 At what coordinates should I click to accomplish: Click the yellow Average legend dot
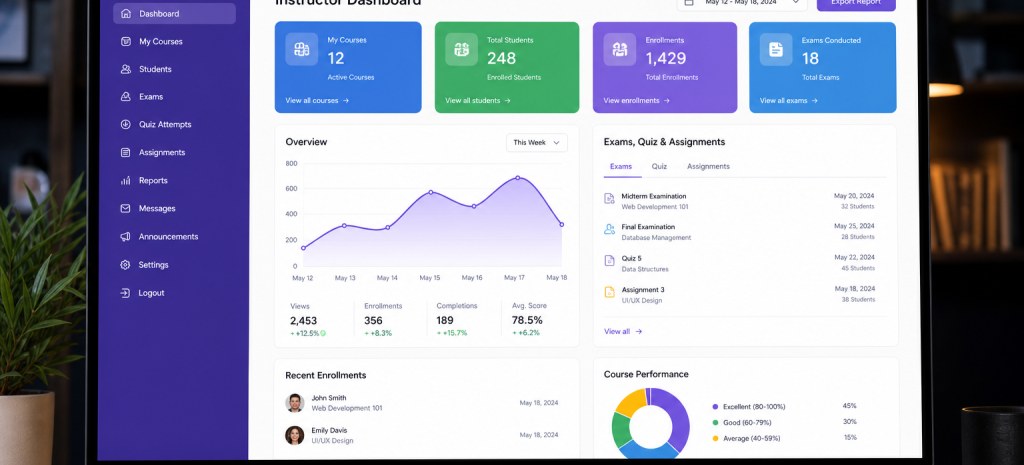[715, 438]
